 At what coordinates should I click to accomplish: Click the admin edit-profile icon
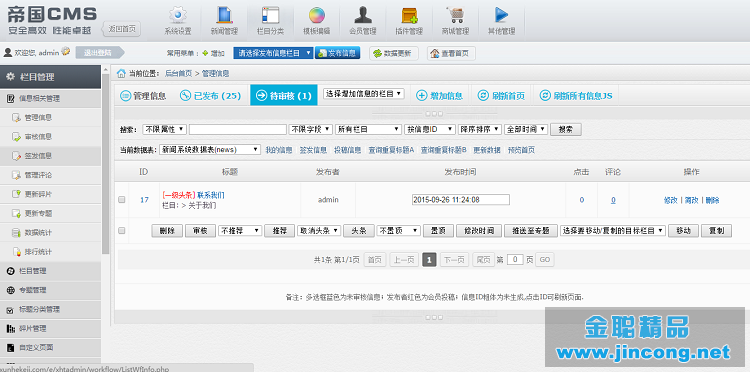tap(66, 52)
